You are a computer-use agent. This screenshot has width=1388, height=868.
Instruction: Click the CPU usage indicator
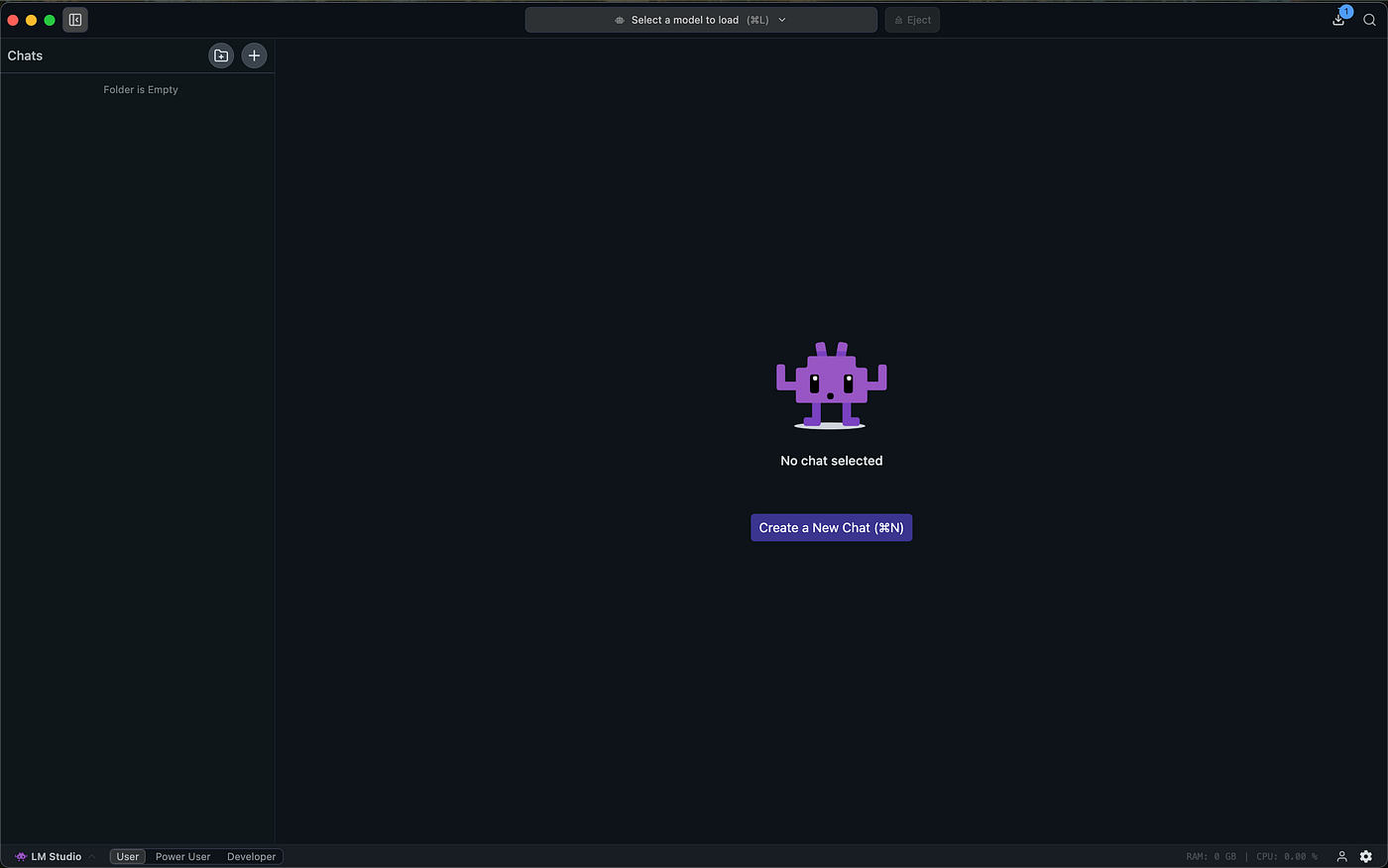coord(1286,856)
